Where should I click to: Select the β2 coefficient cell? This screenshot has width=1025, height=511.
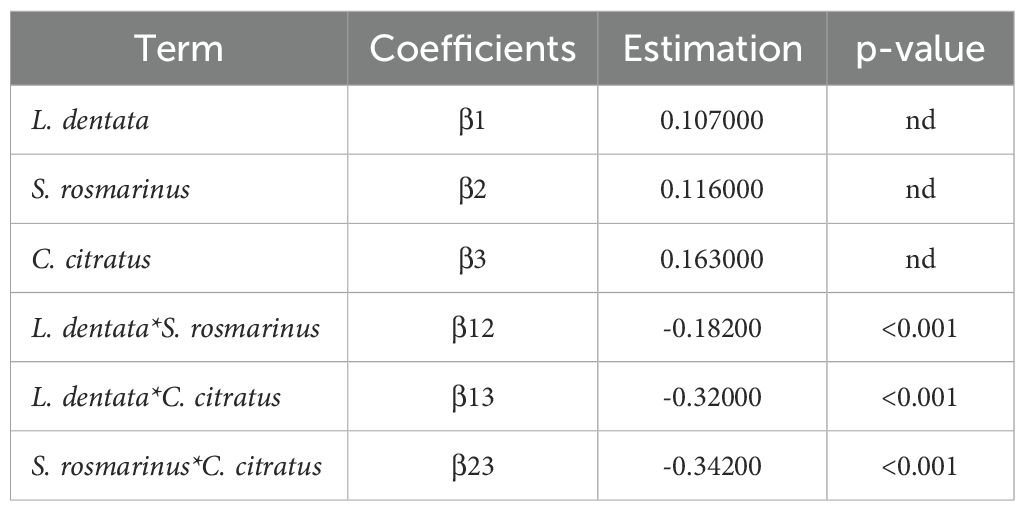(472, 190)
